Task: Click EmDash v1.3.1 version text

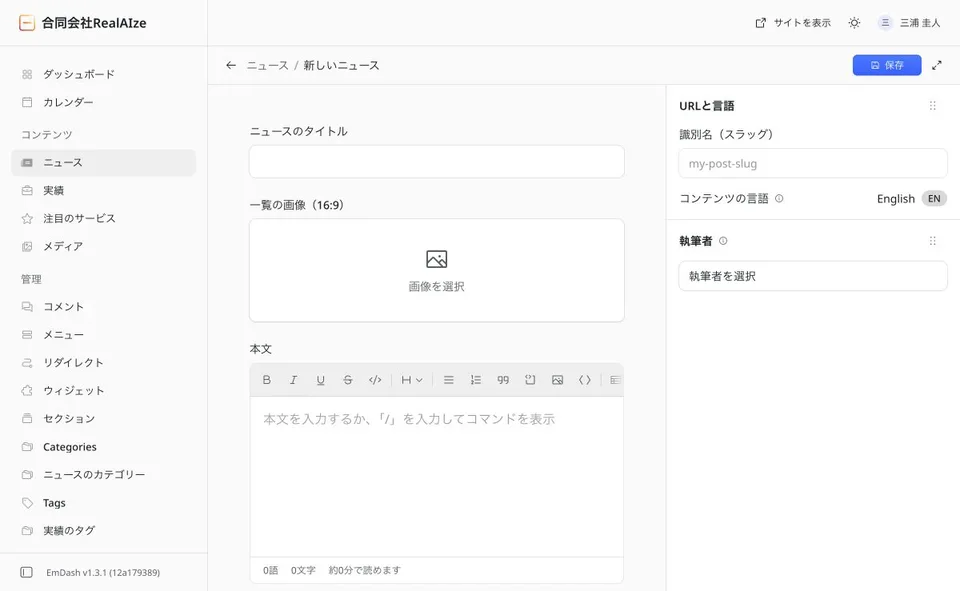Action: [103, 572]
